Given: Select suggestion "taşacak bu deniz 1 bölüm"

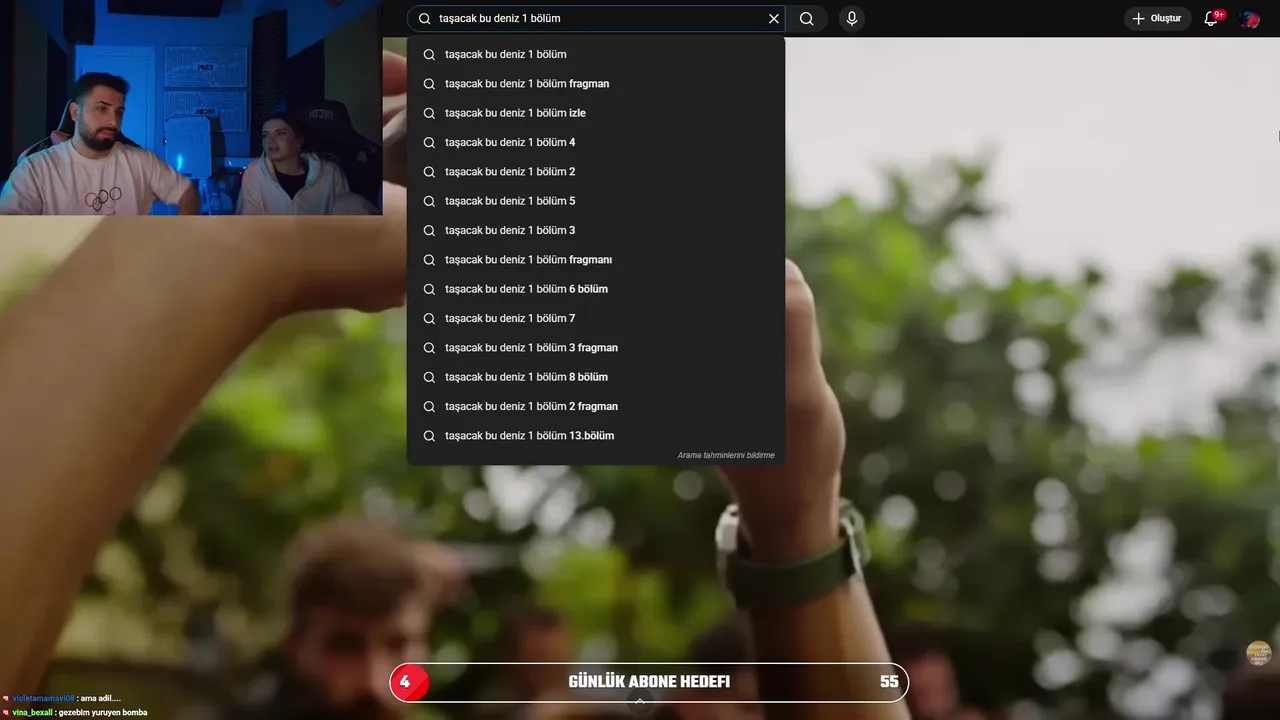Looking at the screenshot, I should point(596,54).
